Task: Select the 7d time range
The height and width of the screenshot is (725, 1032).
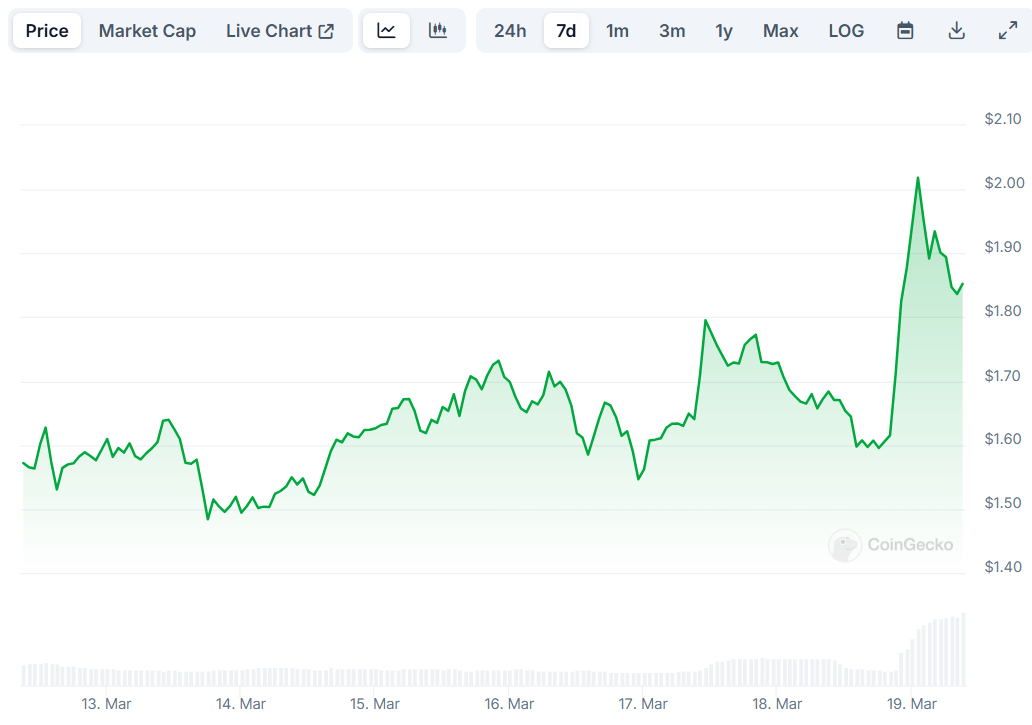Action: point(566,31)
